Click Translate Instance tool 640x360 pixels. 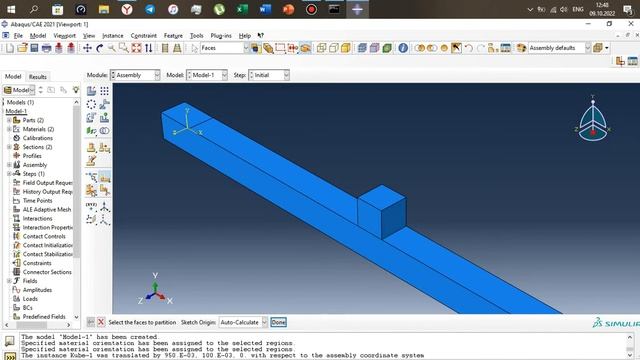[x=104, y=104]
